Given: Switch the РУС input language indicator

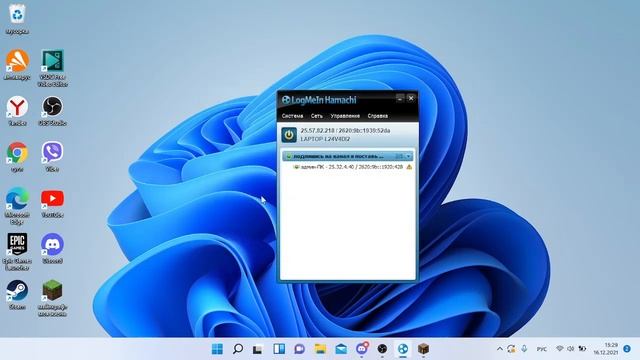Looking at the screenshot, I should (542, 349).
